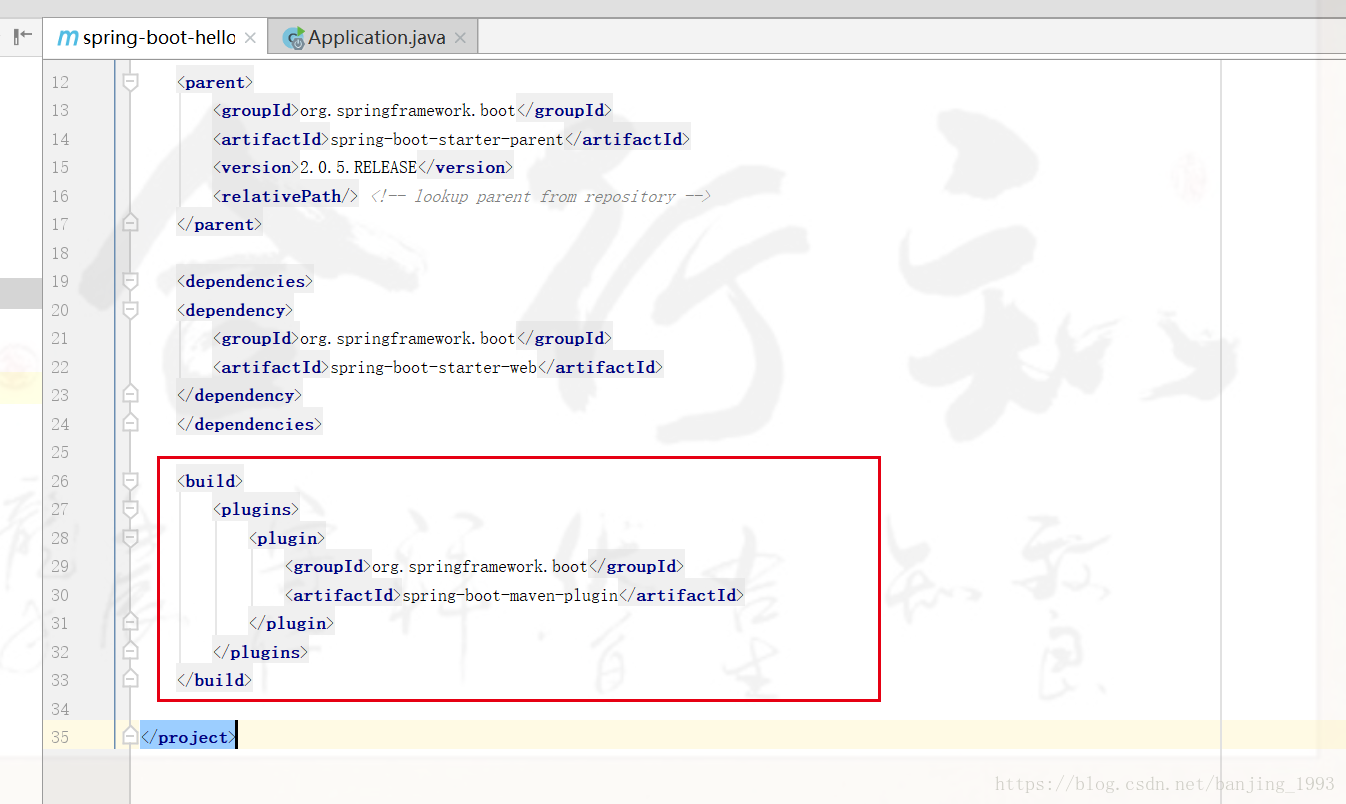The image size is (1346, 804).
Task: Click the Maven 'm' icon on the spring-boot-hello tab
Action: tap(67, 38)
